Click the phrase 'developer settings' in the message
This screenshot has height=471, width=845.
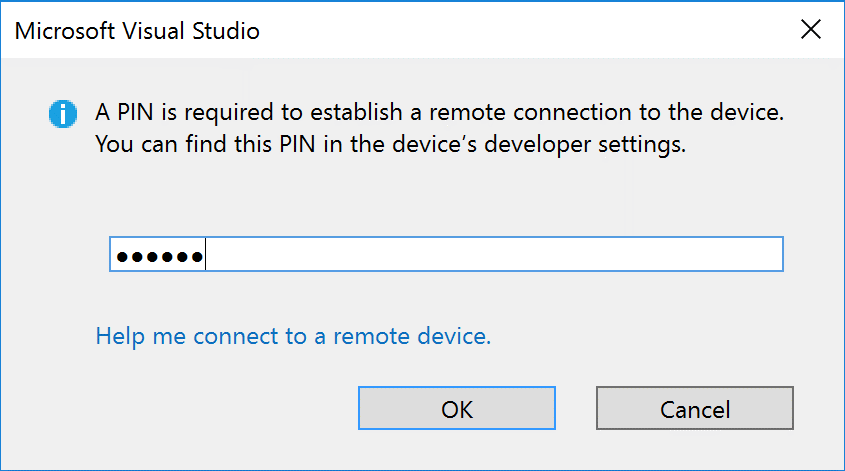pyautogui.click(x=585, y=144)
